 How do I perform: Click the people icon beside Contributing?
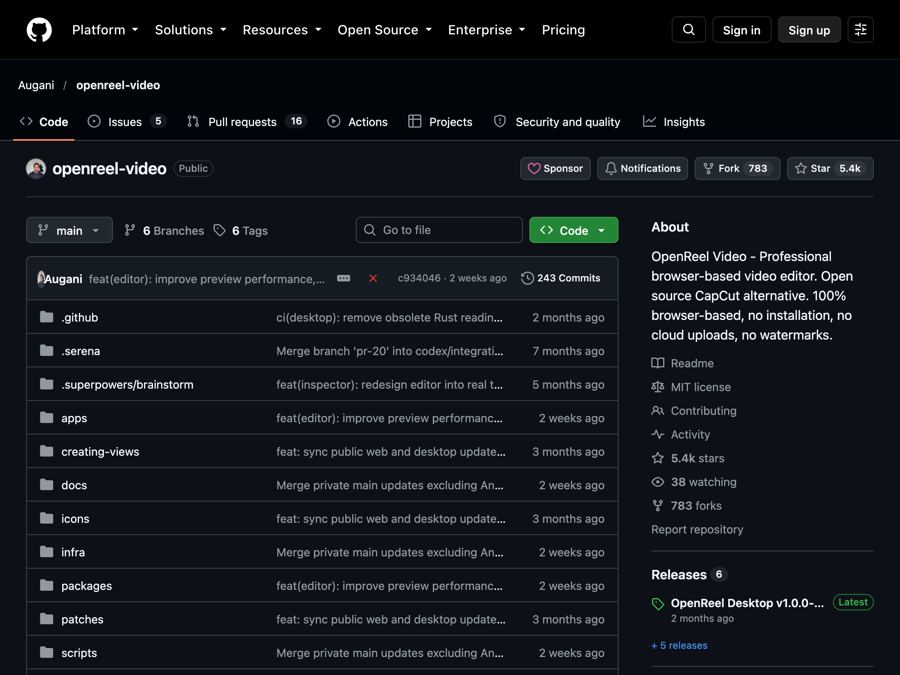pyautogui.click(x=658, y=410)
